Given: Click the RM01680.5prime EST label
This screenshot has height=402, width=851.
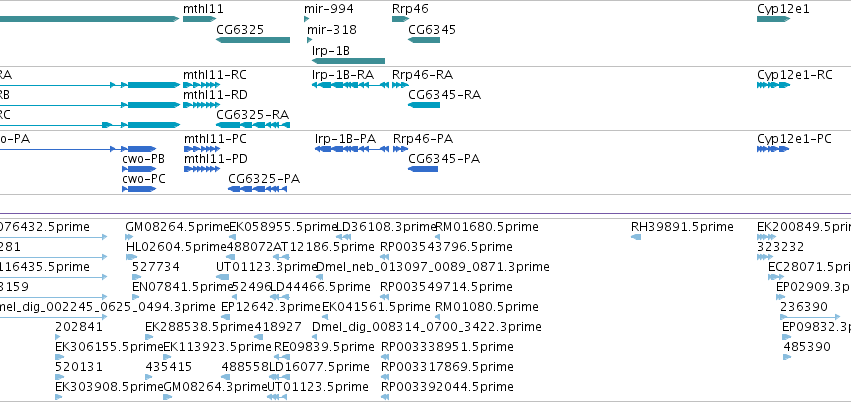Looking at the screenshot, I should point(487,227).
